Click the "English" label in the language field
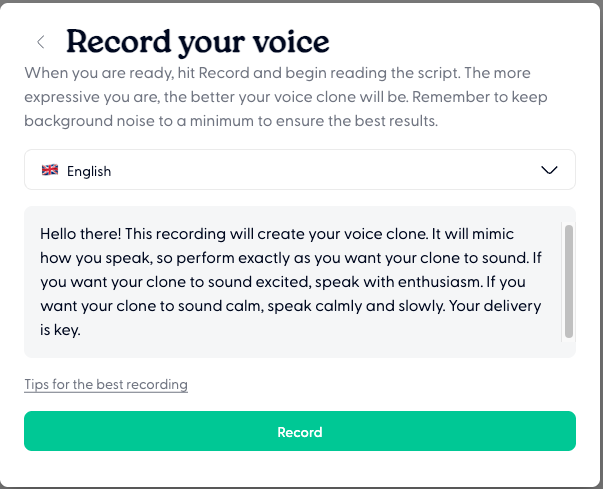The image size is (603, 489). tap(89, 171)
